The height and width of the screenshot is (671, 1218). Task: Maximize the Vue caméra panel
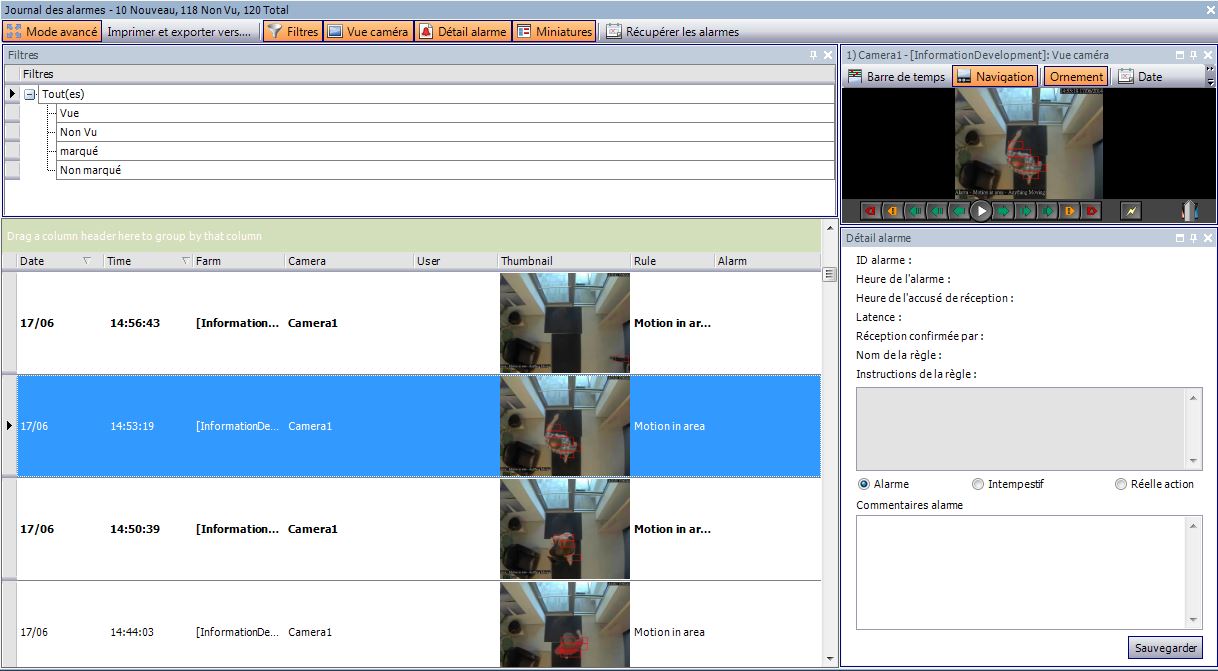[1180, 55]
